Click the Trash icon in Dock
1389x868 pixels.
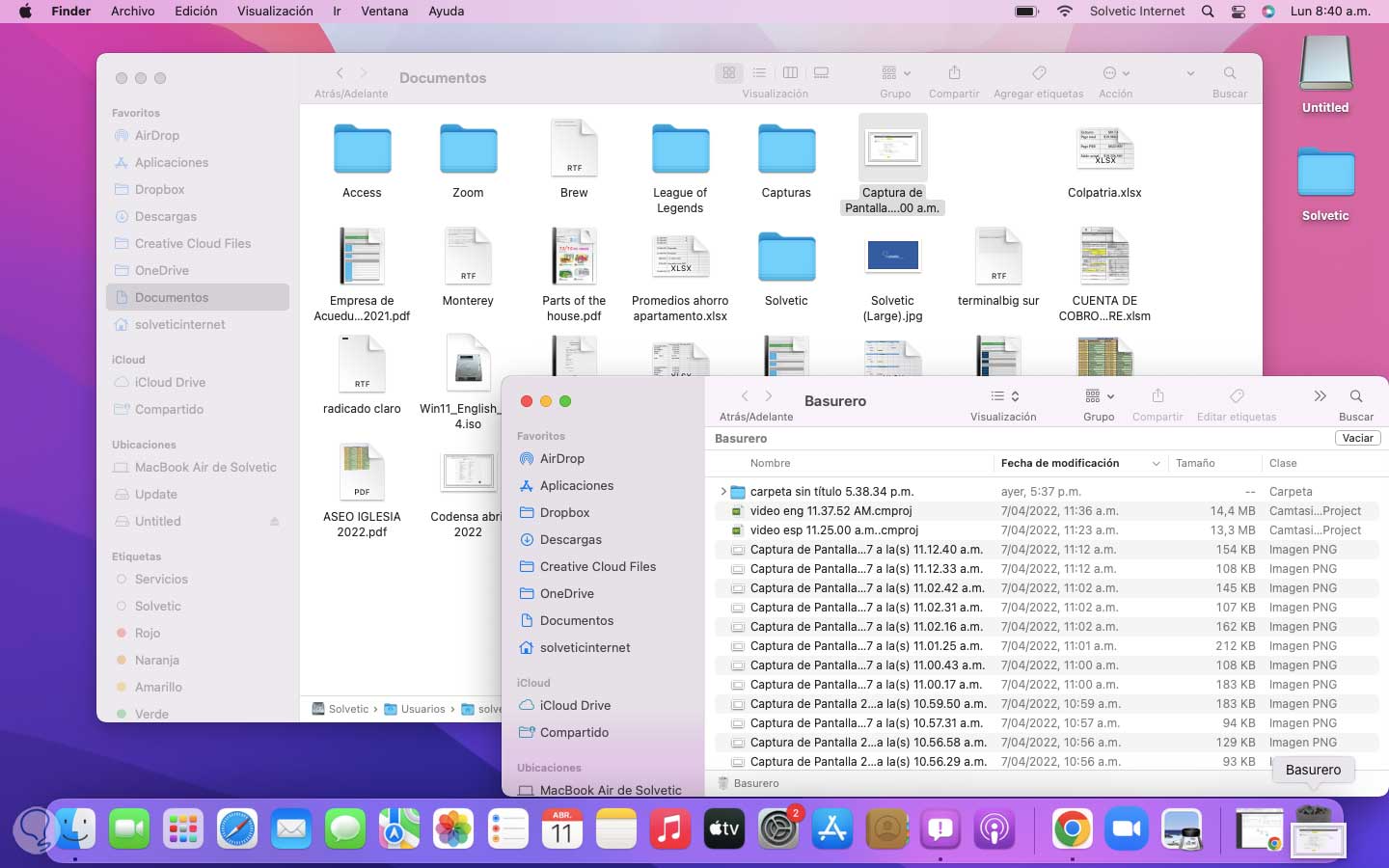1317,830
